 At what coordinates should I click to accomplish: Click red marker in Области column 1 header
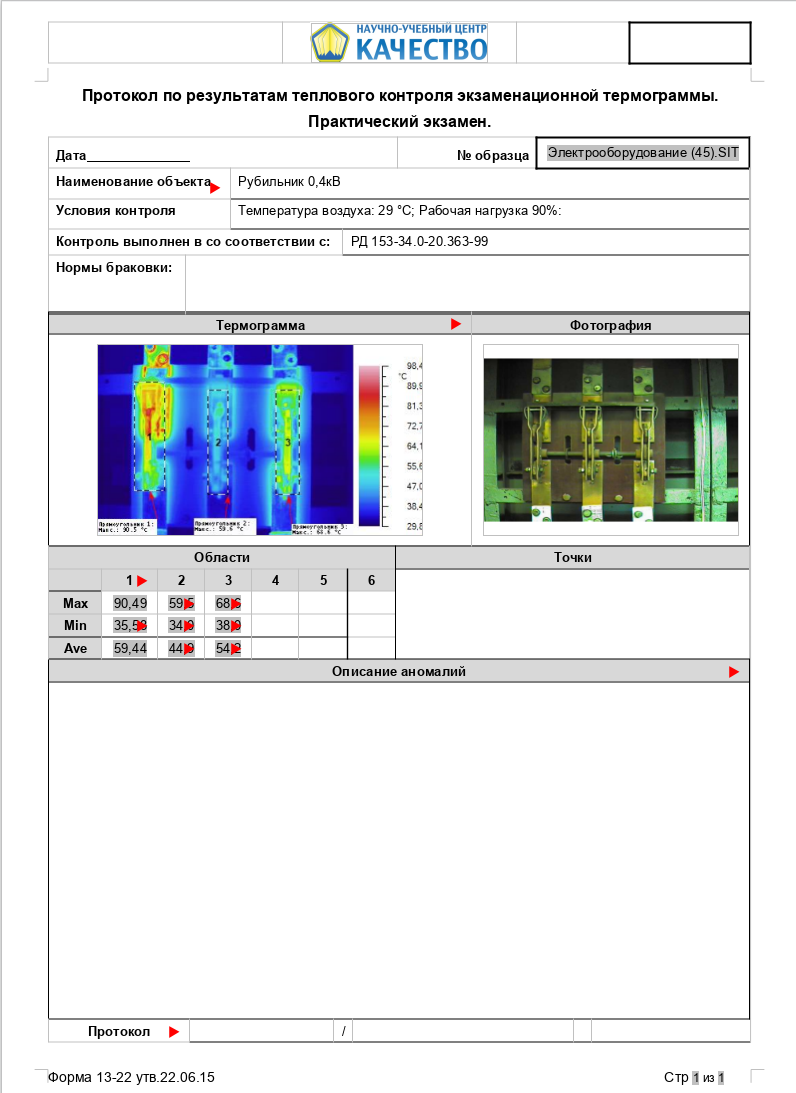pos(142,581)
